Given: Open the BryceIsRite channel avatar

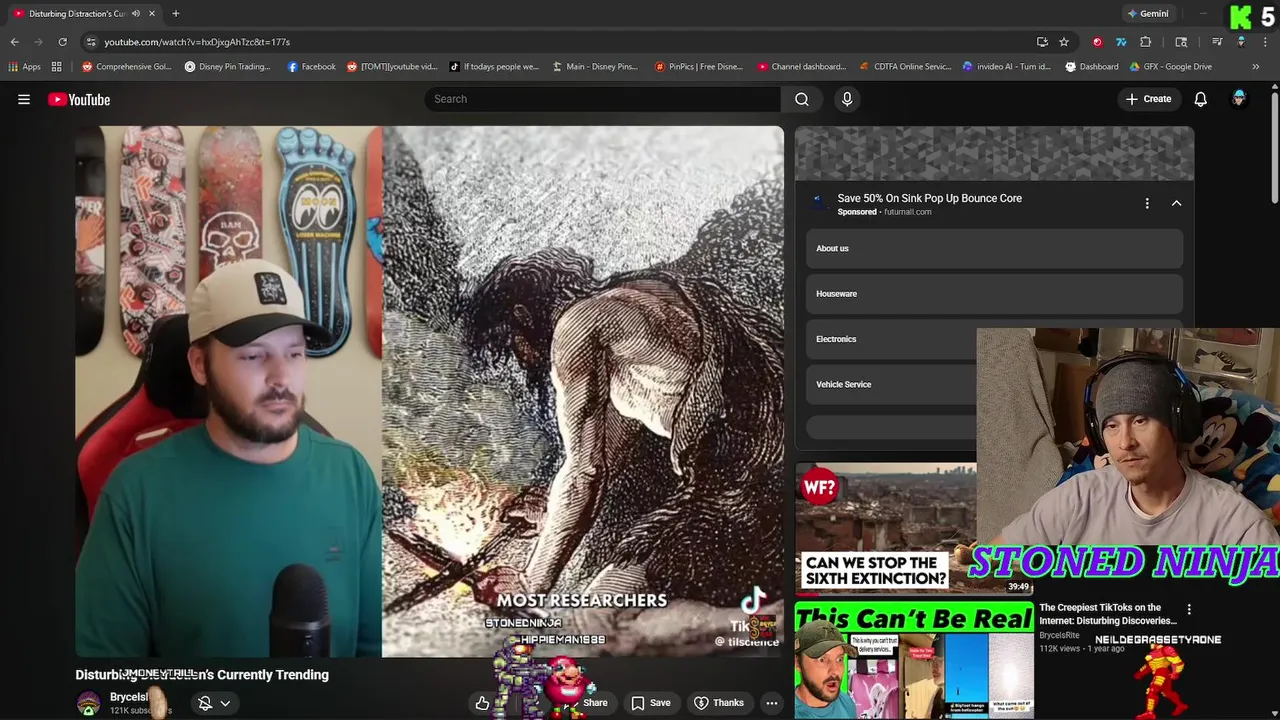Looking at the screenshot, I should pyautogui.click(x=88, y=703).
